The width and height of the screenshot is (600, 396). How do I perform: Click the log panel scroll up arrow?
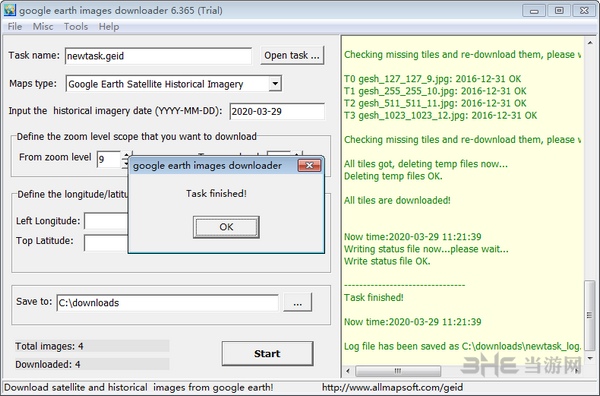pyautogui.click(x=590, y=43)
